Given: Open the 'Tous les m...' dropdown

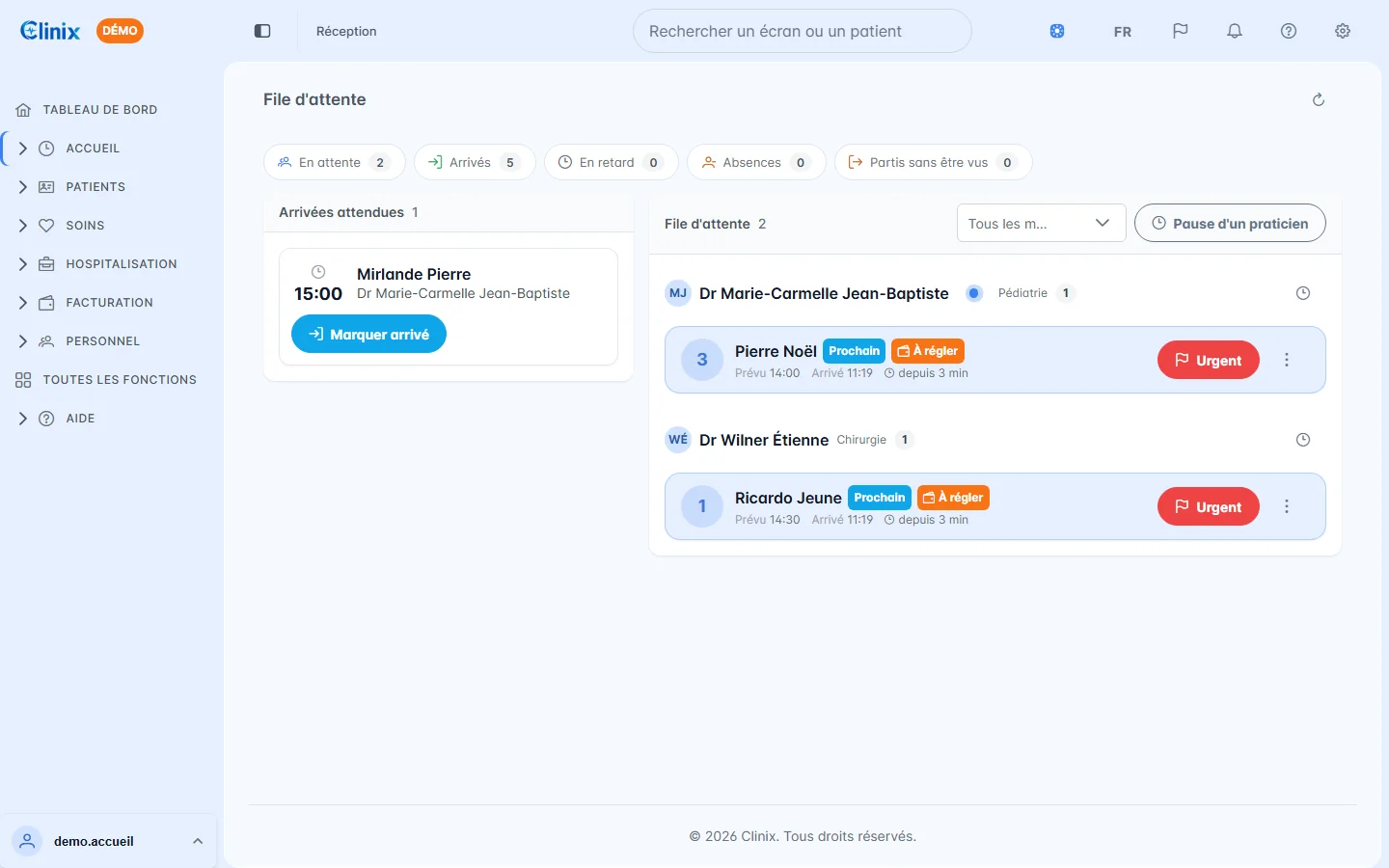Looking at the screenshot, I should (1041, 223).
